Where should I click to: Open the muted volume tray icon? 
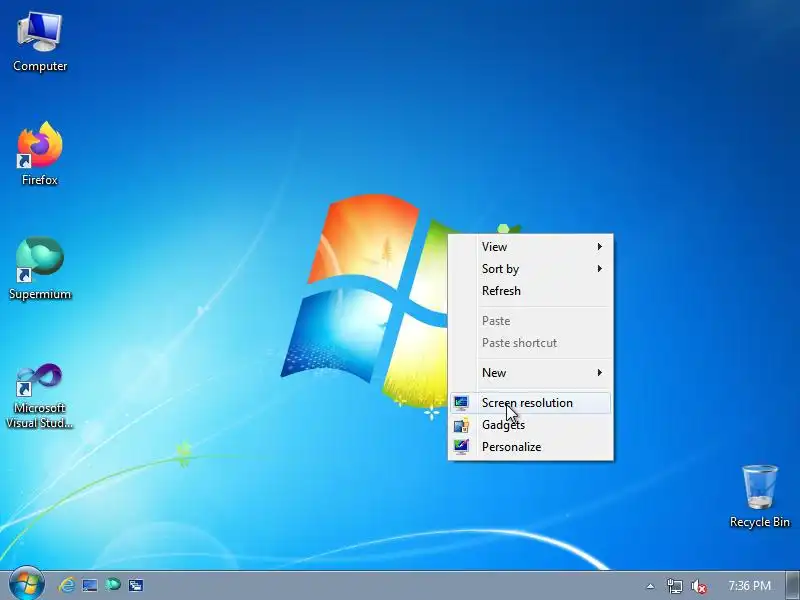click(698, 586)
